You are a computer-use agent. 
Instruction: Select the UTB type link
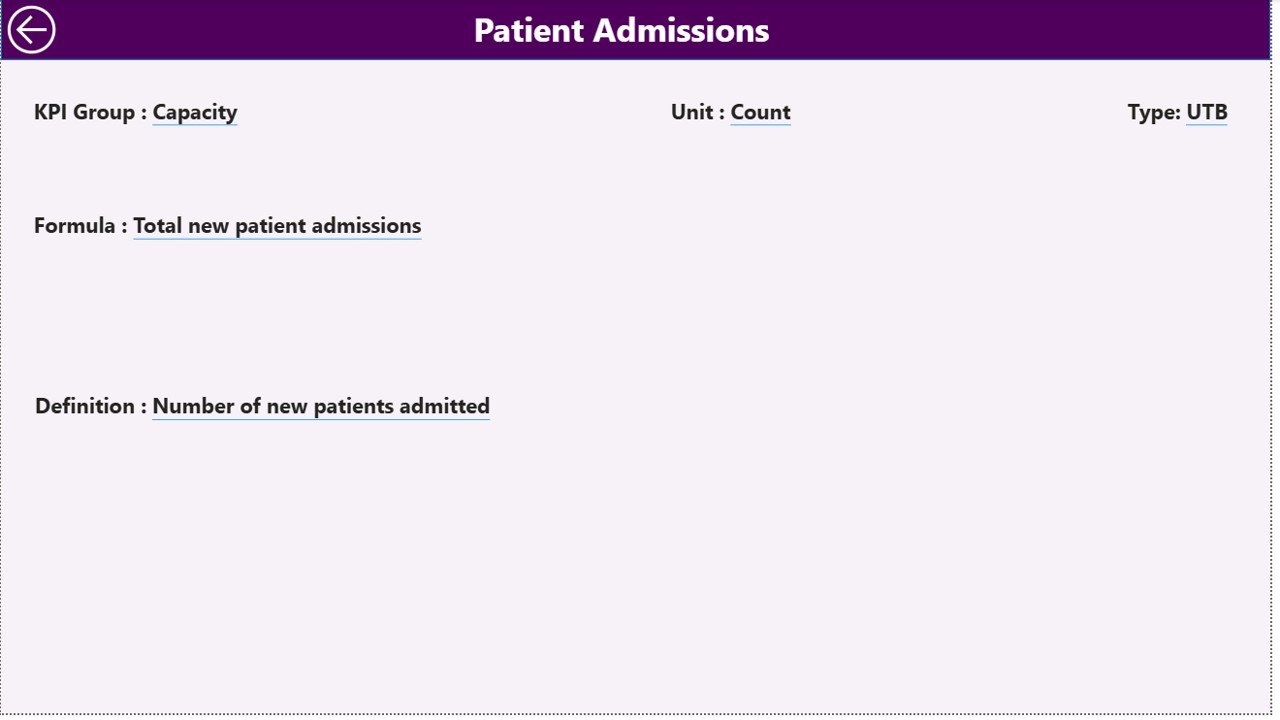pos(1206,112)
